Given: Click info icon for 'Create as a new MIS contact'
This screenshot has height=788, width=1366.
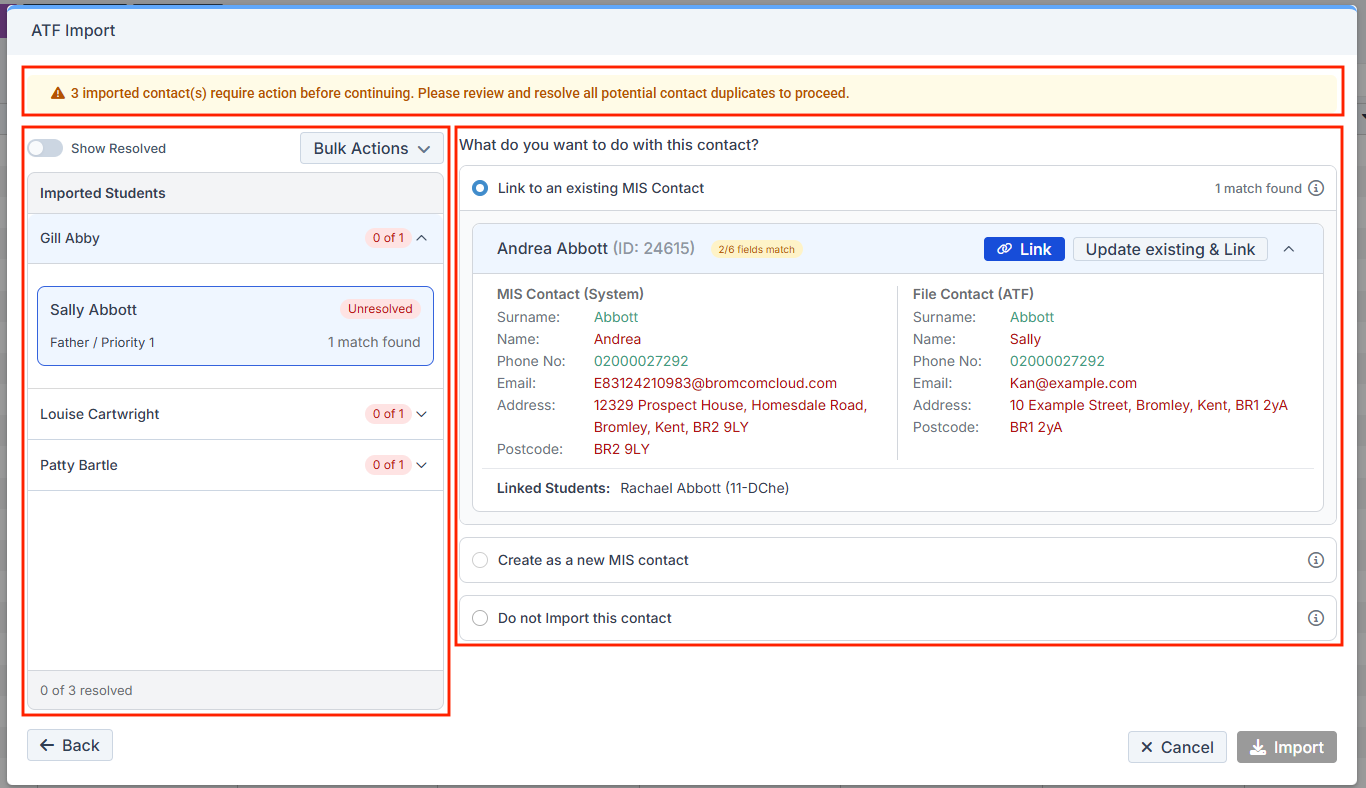Looking at the screenshot, I should point(1316,560).
